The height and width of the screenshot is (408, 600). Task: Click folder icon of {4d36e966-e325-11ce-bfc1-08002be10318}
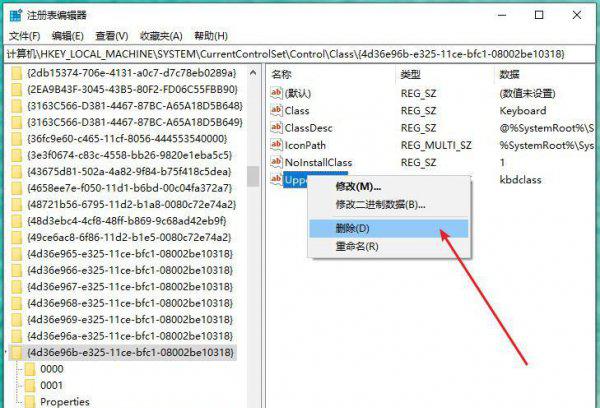(16, 270)
